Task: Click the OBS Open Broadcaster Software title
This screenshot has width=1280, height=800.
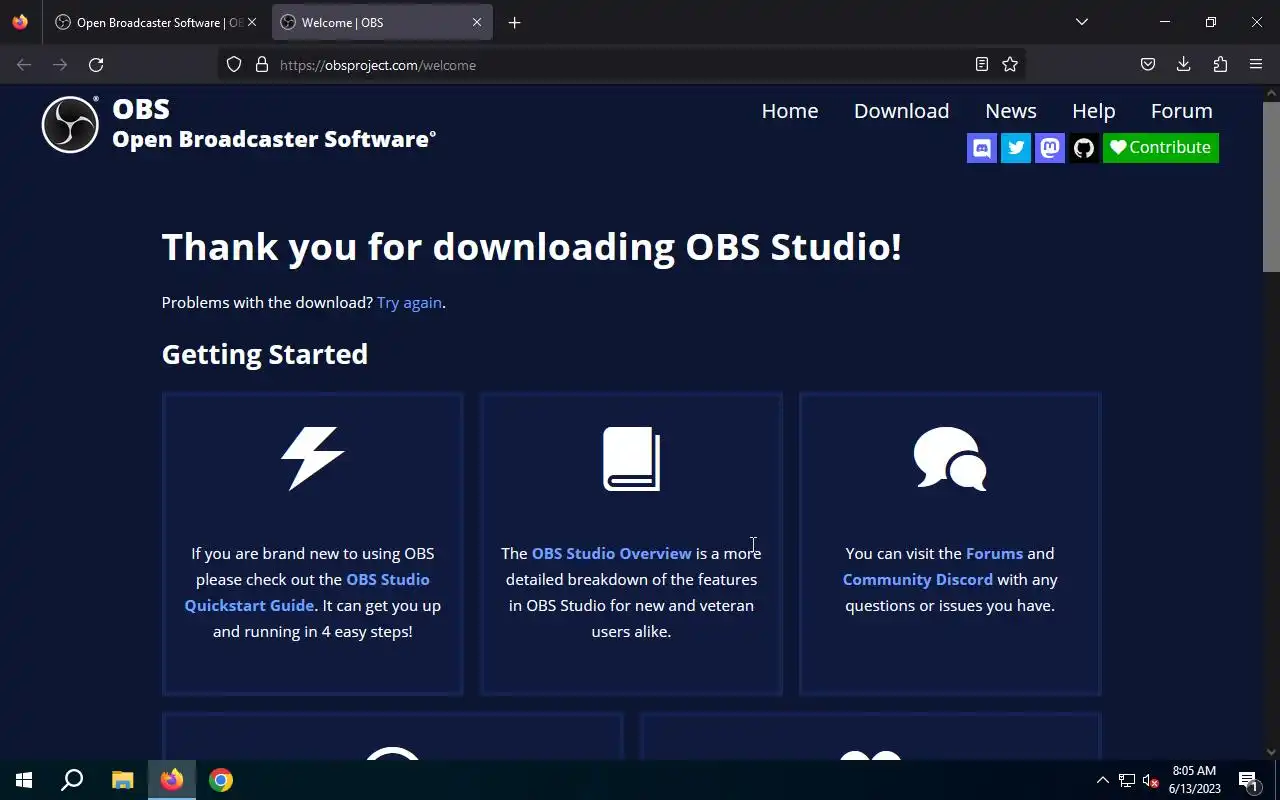Action: (x=274, y=124)
